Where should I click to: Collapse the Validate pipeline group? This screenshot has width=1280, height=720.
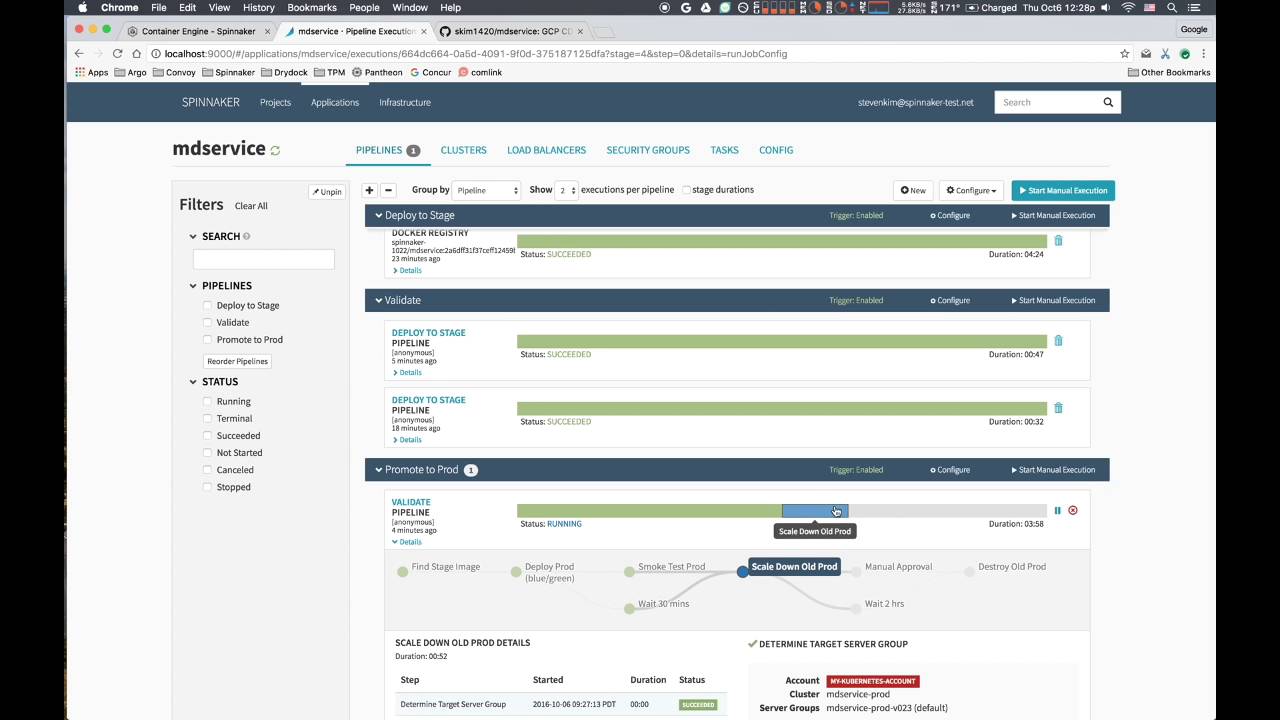[379, 300]
